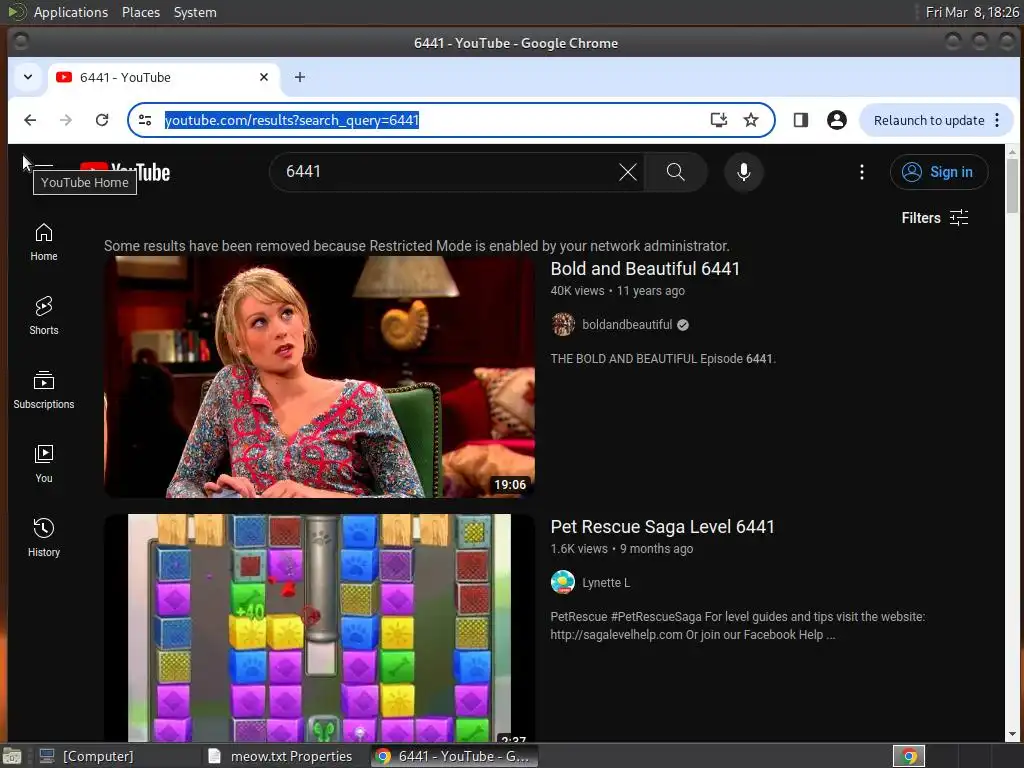
Task: Visit boldandbeautiful channel name
Action: (x=627, y=325)
